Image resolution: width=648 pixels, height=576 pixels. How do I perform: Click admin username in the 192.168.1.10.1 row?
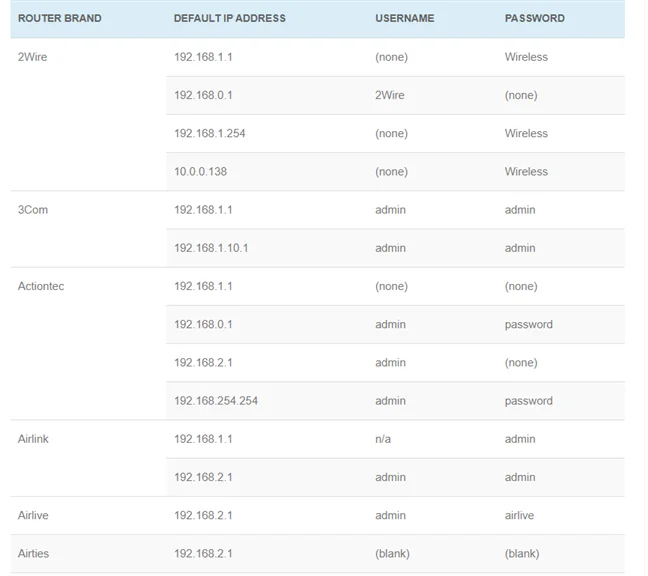pos(390,248)
